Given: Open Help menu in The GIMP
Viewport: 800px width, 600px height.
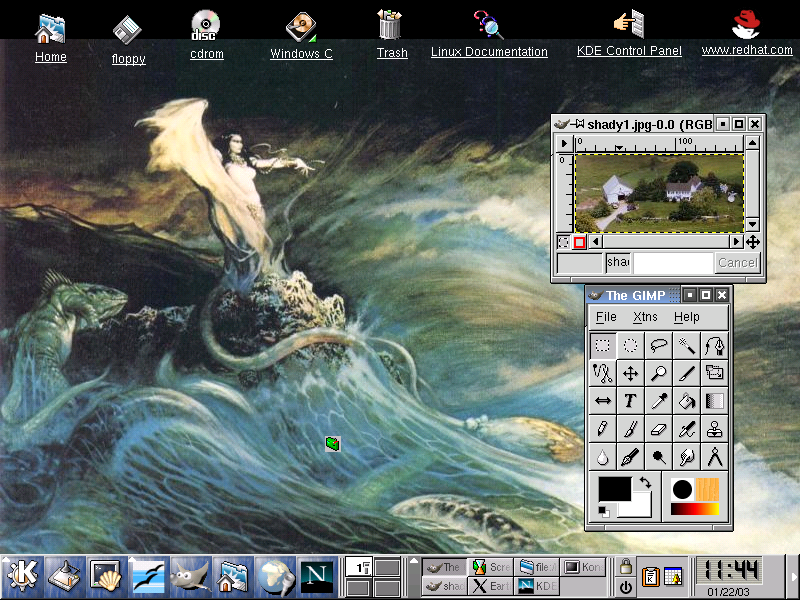Looking at the screenshot, I should pyautogui.click(x=687, y=317).
